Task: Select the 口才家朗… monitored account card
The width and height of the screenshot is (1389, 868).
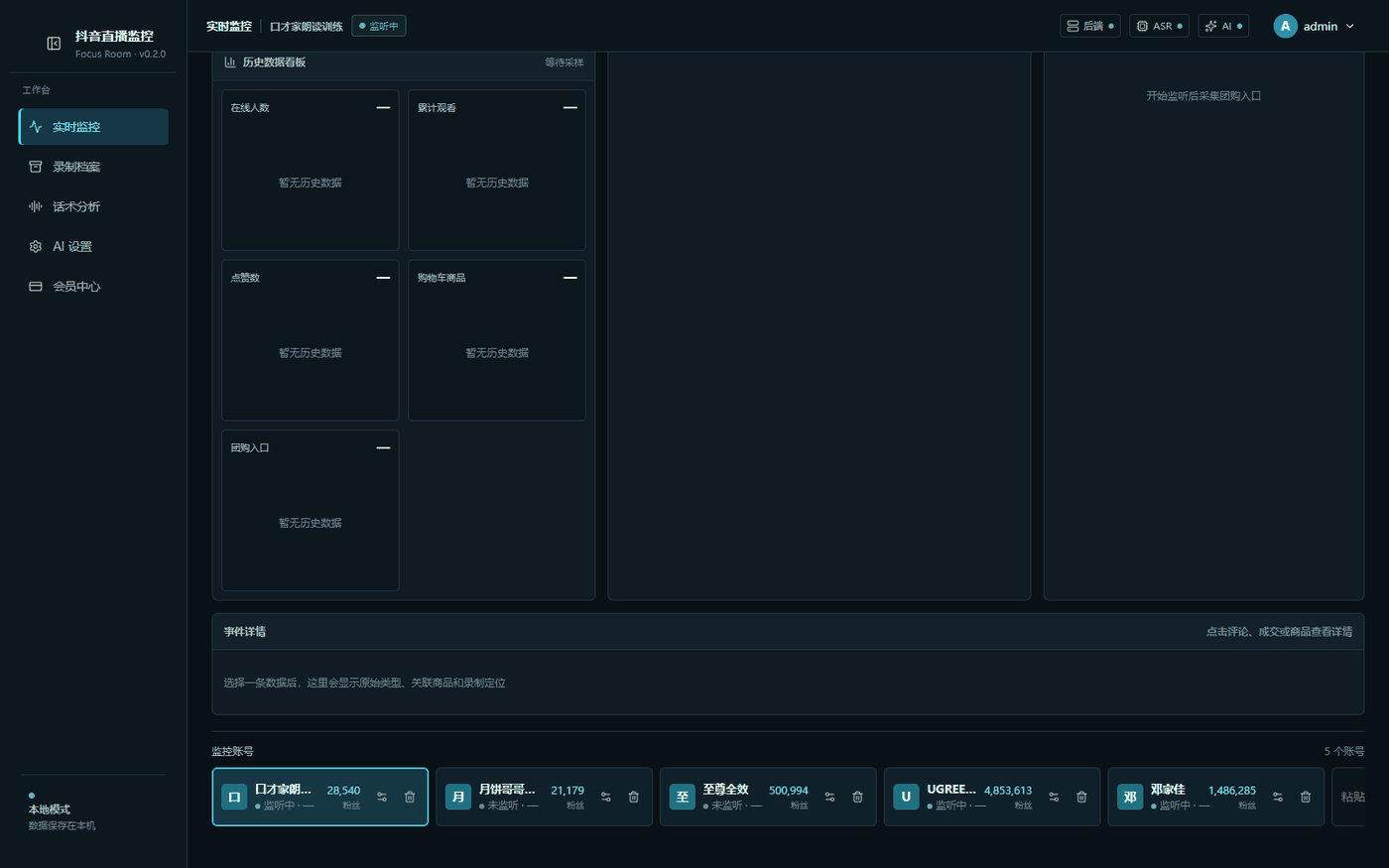Action: (320, 797)
